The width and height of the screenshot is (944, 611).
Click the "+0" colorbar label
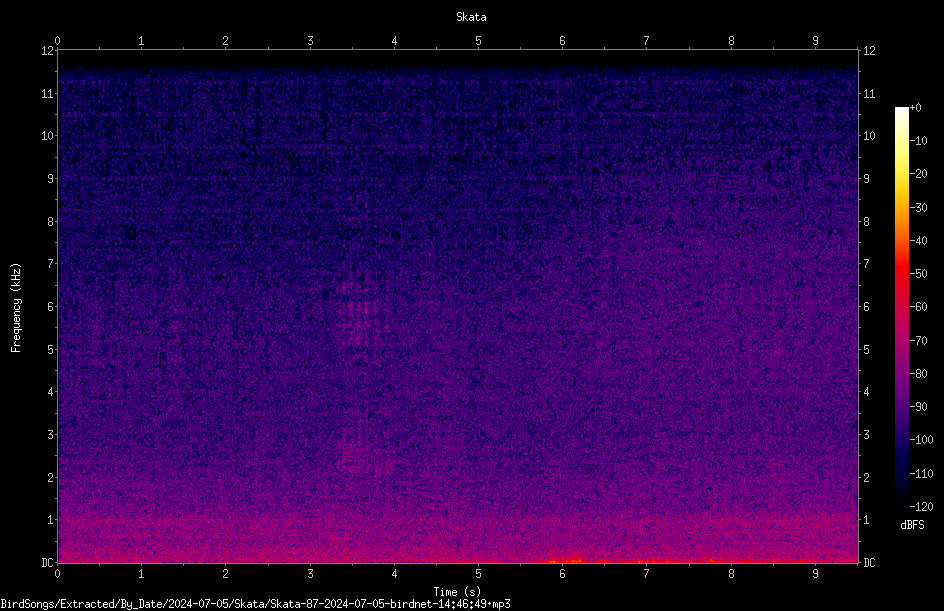(915, 108)
